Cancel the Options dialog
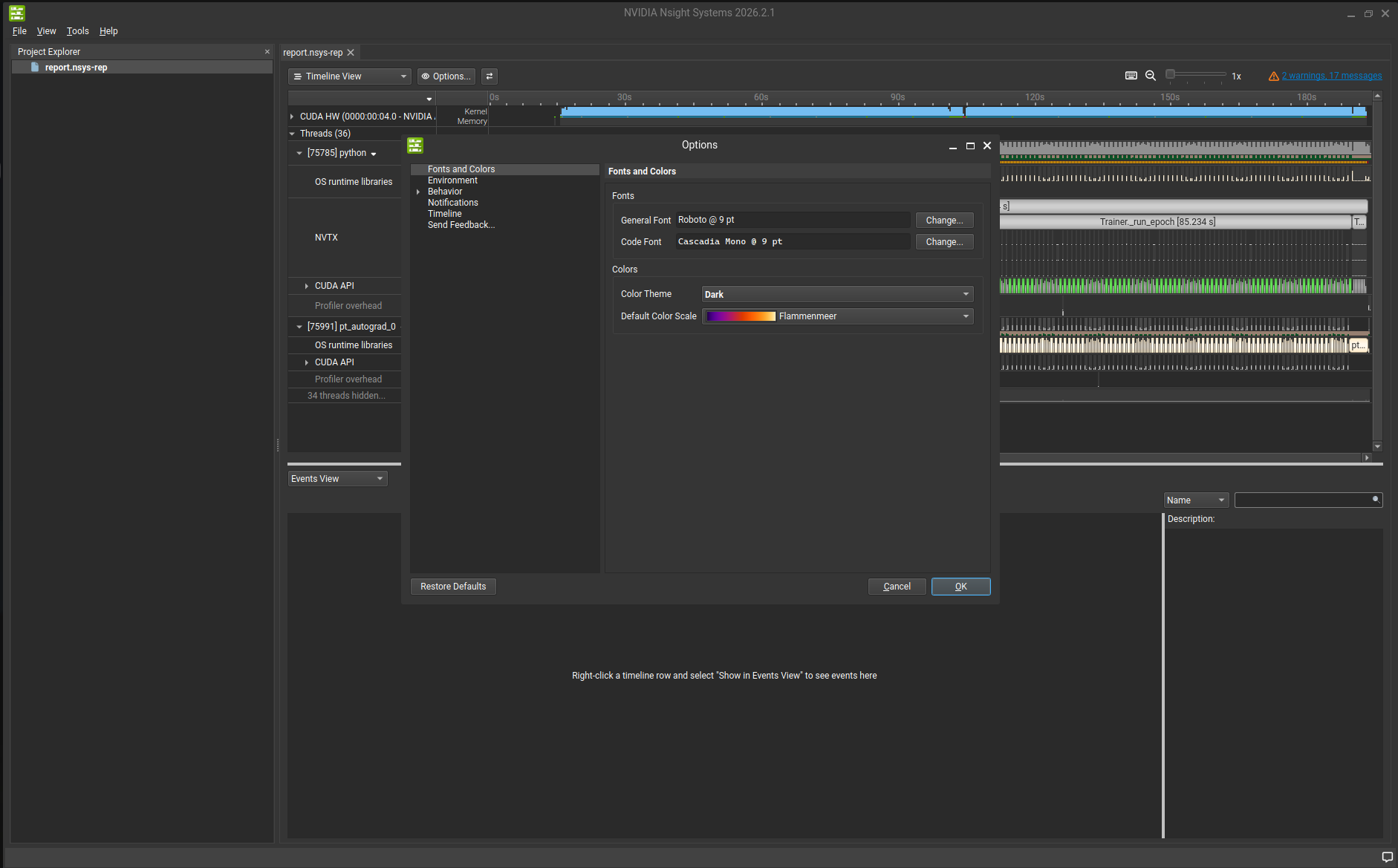1398x868 pixels. (x=897, y=587)
